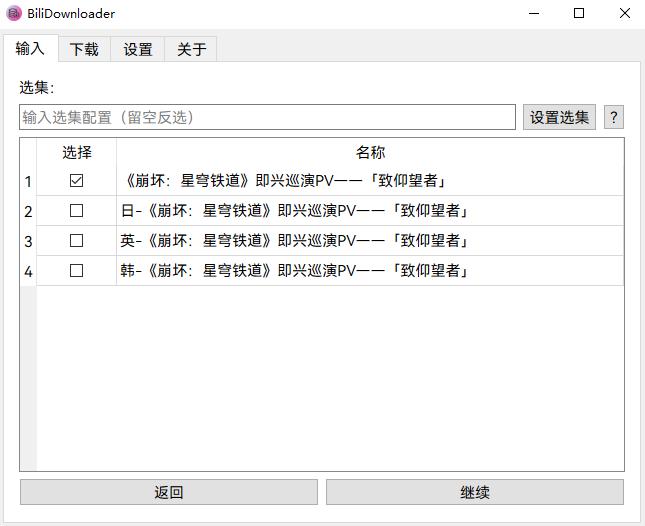Select row header number 1
This screenshot has height=526, width=645.
28,181
